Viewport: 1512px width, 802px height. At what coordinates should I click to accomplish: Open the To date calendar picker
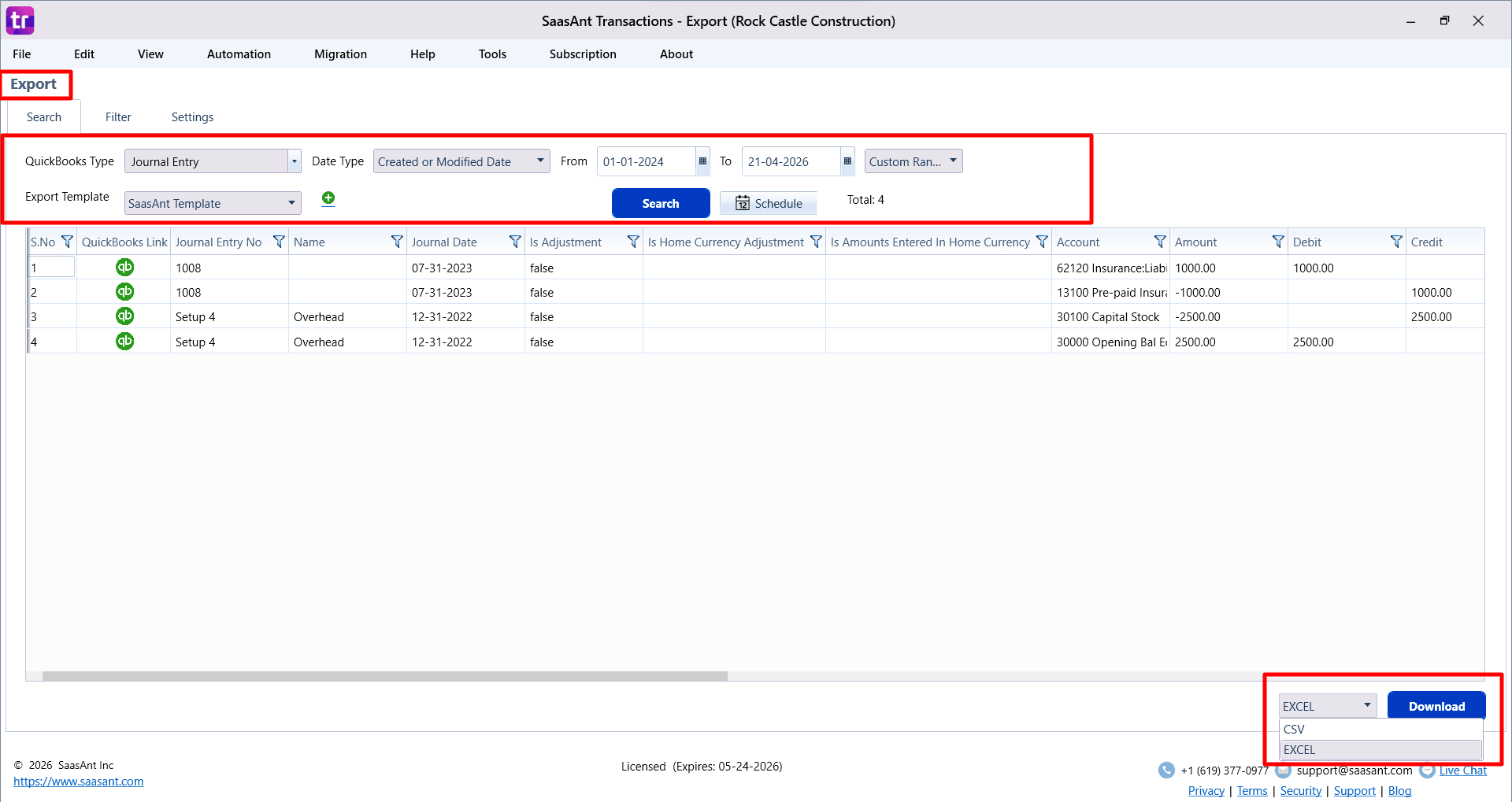point(847,161)
